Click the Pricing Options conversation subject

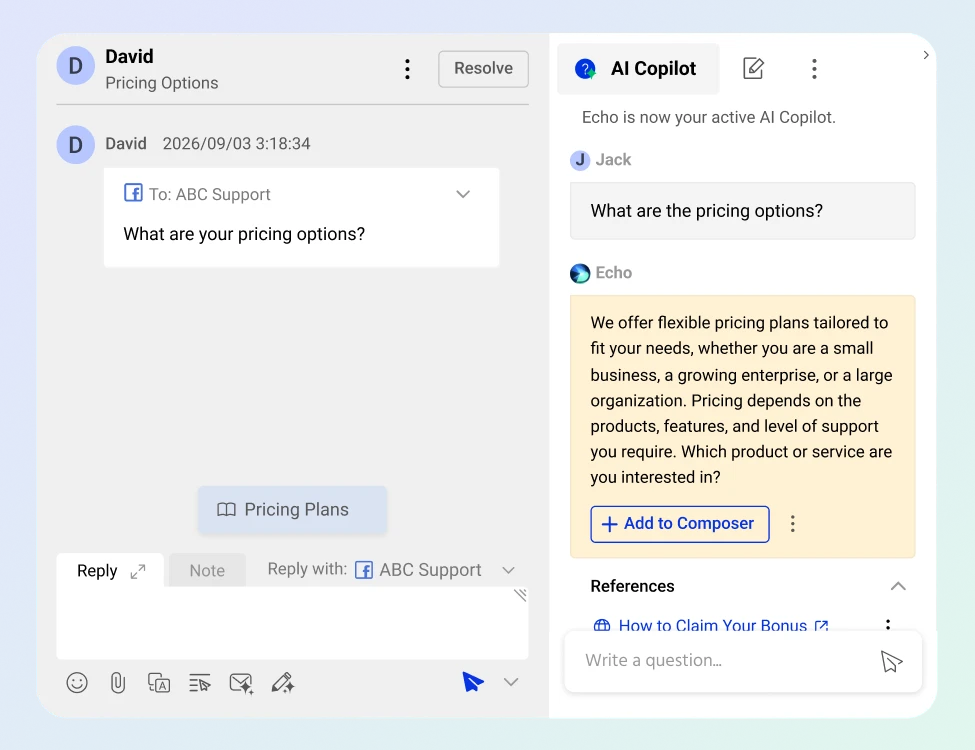(162, 83)
